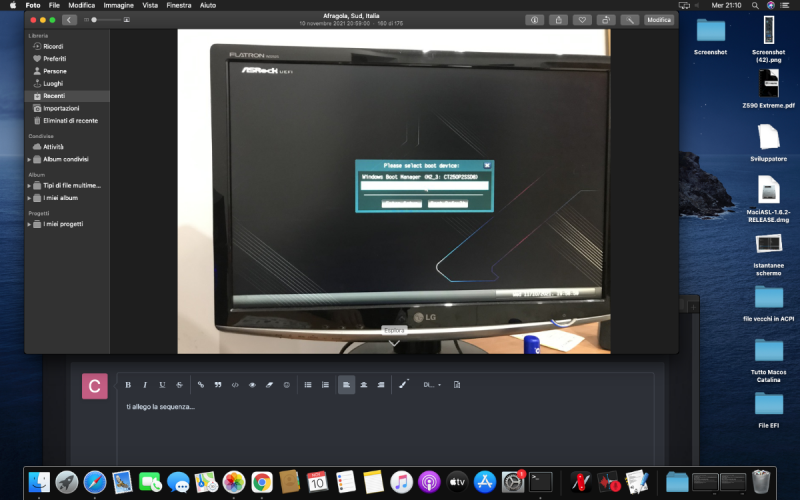
Task: Open the font size dropdown
Action: (x=432, y=385)
